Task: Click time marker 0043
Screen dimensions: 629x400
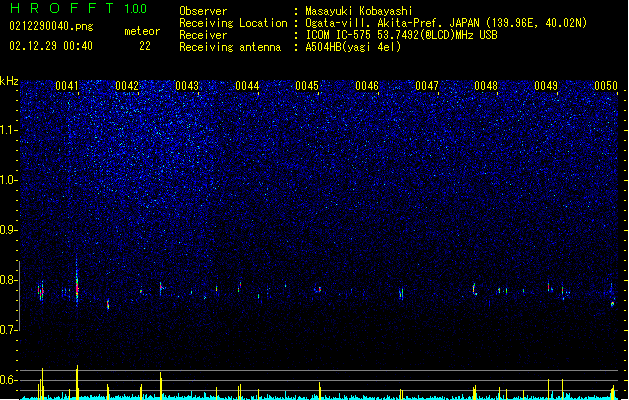Action: (x=187, y=86)
